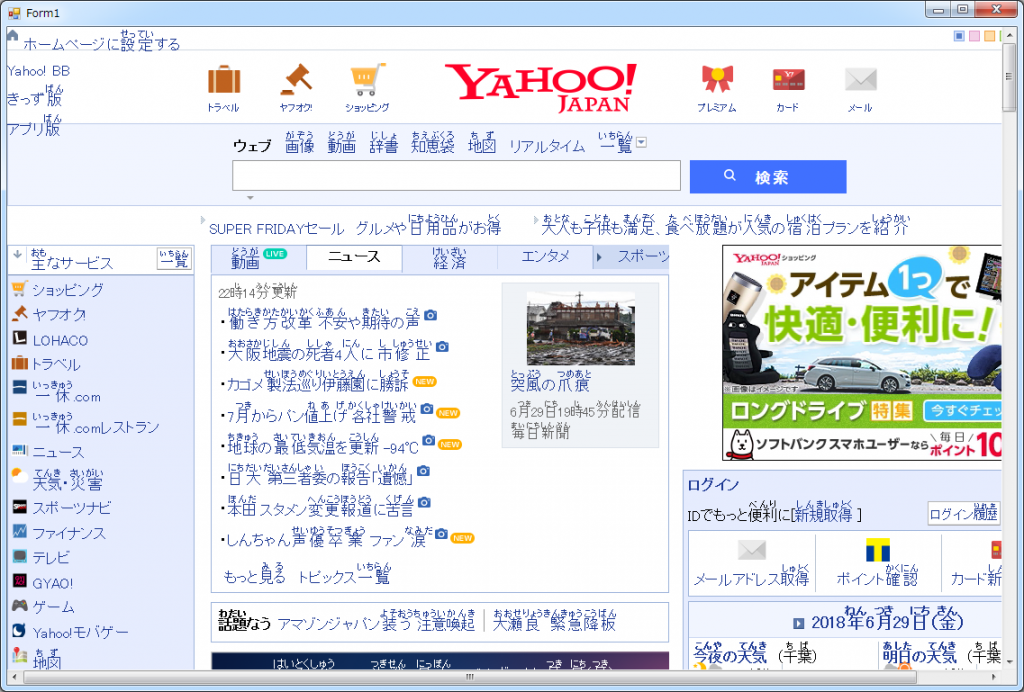Click the ログイン履歴 button
1024x692 pixels.
963,513
